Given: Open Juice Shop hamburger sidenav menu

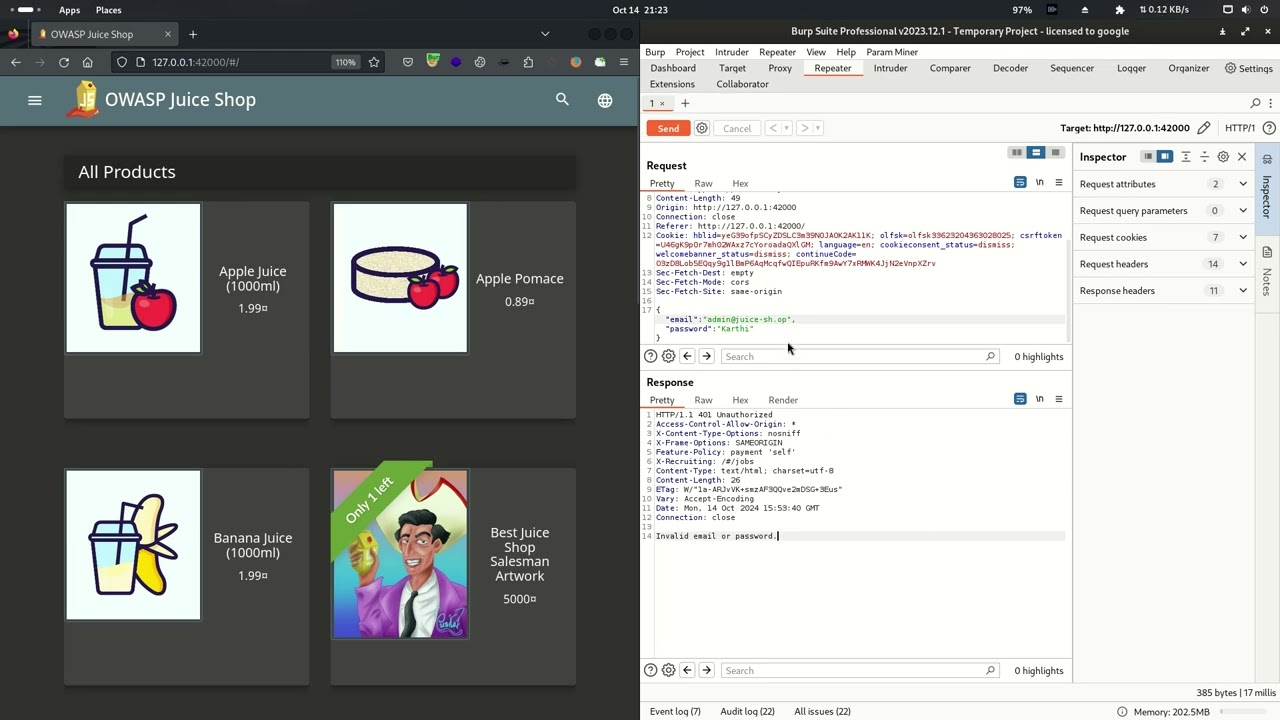Looking at the screenshot, I should (x=35, y=100).
